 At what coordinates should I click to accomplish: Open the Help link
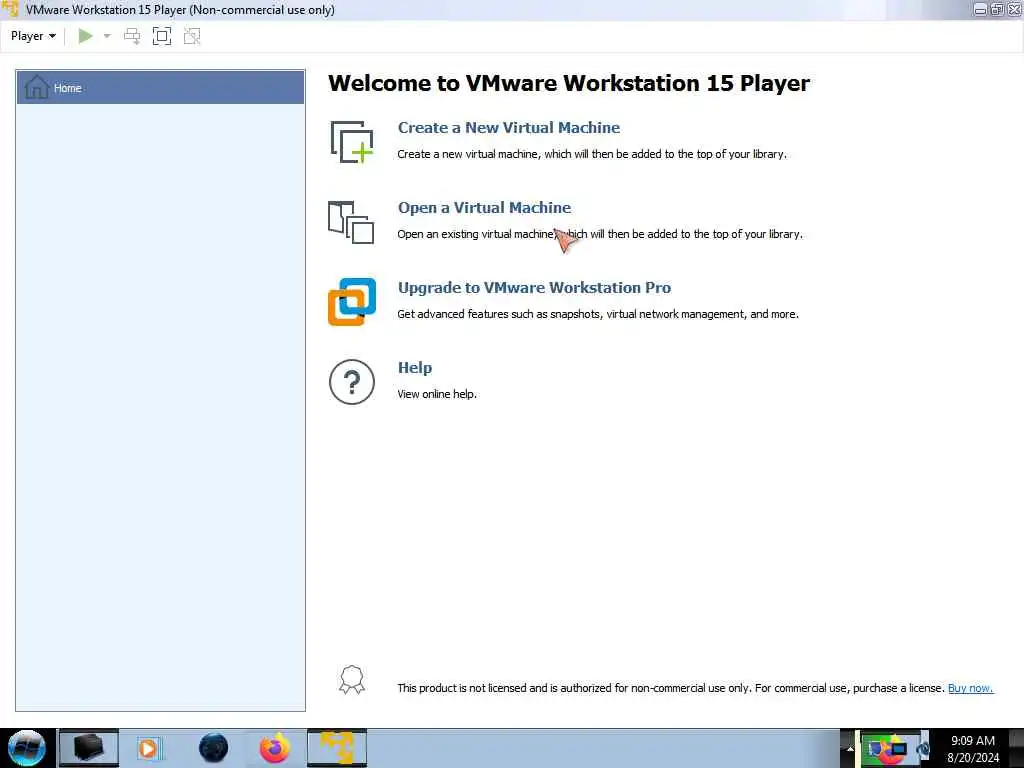click(415, 368)
